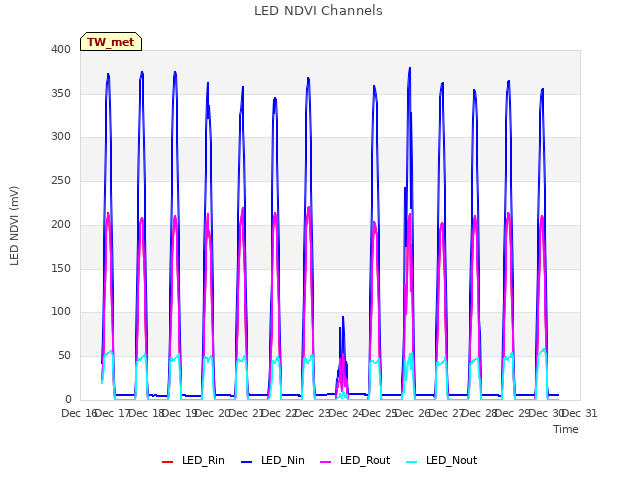The width and height of the screenshot is (640, 480).
Task: Toggle the LED_Rout legend entry
Action: point(355,460)
